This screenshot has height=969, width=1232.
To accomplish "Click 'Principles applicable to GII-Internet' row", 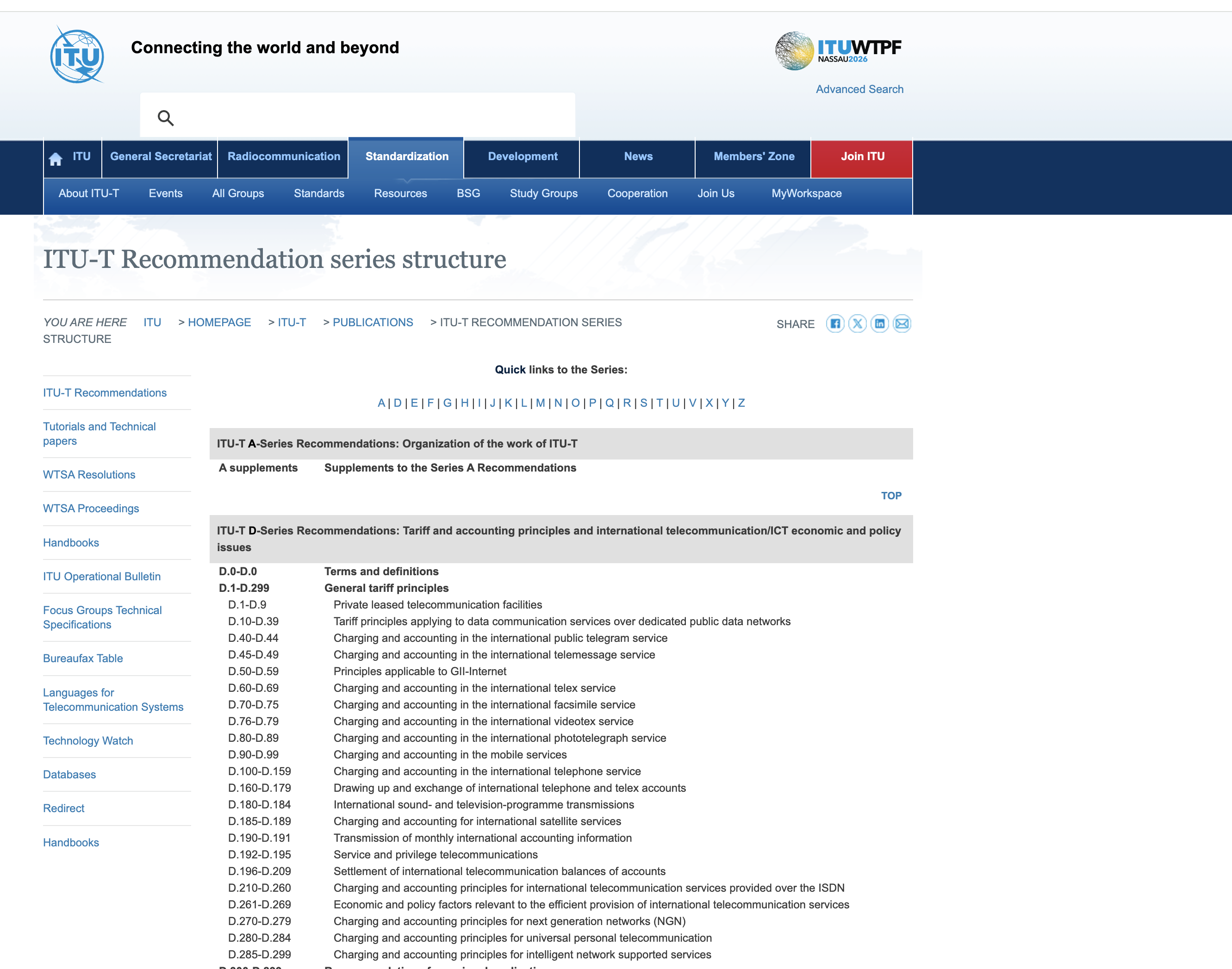I will pos(420,672).
